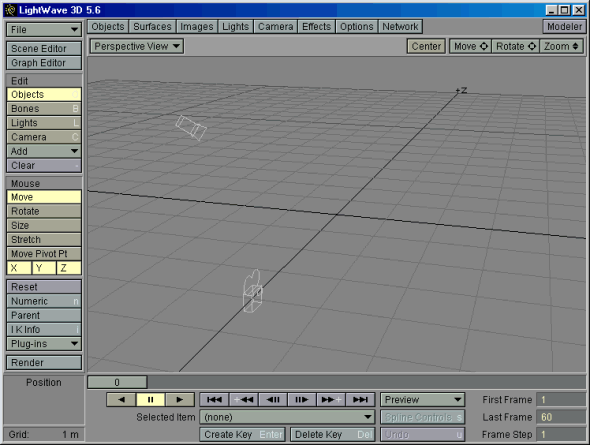The image size is (590, 445).
Task: Go to the next key frame
Action: 331,399
